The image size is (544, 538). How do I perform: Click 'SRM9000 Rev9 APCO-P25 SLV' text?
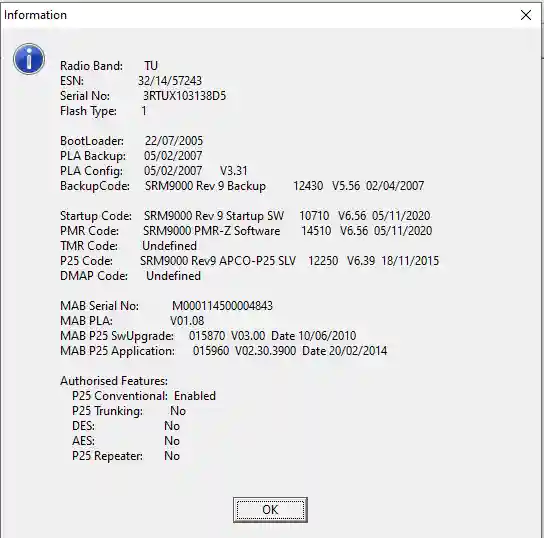pos(218,261)
